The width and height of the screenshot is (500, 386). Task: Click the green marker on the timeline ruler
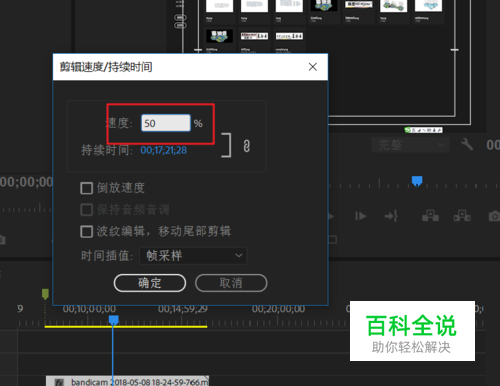[45, 294]
